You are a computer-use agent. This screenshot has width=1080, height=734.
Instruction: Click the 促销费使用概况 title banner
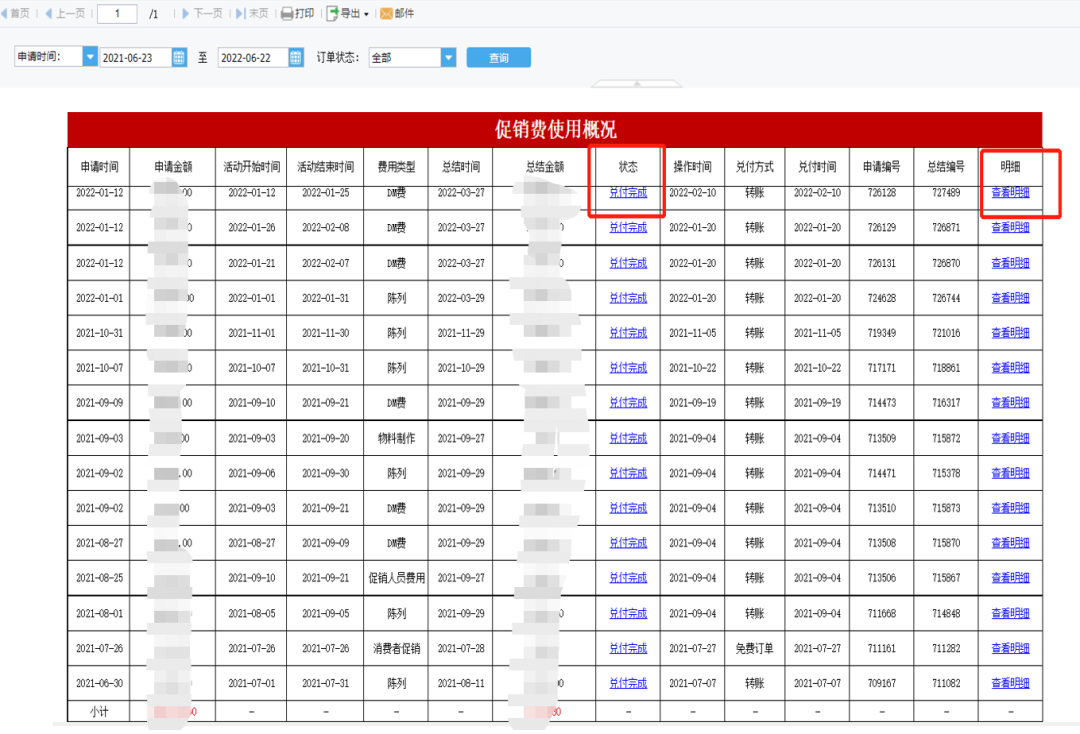pyautogui.click(x=554, y=129)
